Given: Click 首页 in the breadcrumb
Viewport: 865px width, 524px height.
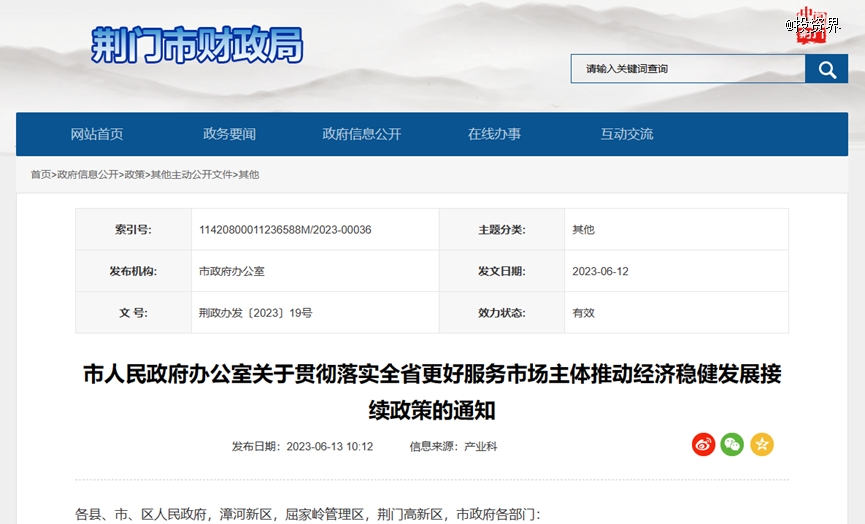Looking at the screenshot, I should tap(40, 174).
